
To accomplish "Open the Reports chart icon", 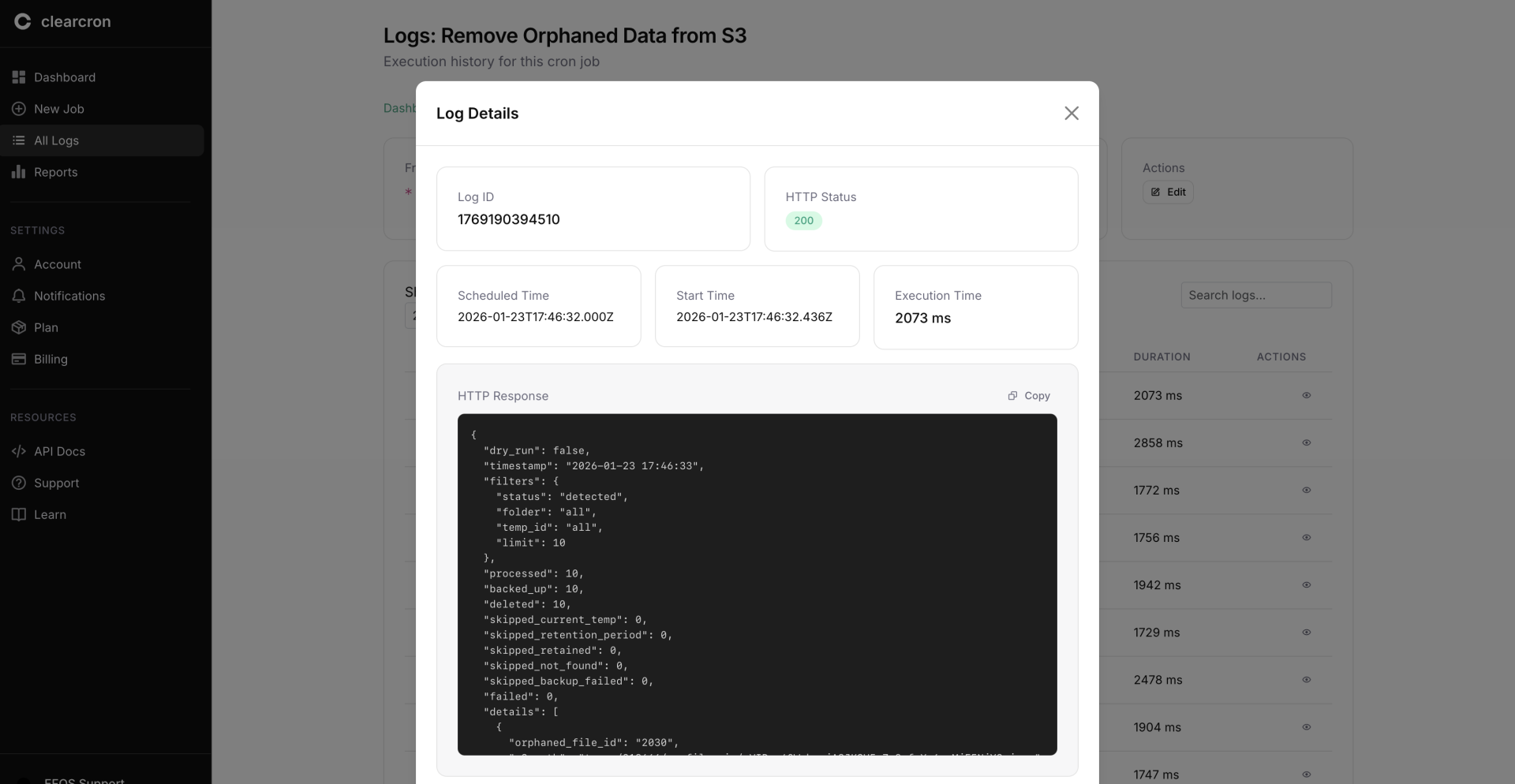I will pos(19,172).
